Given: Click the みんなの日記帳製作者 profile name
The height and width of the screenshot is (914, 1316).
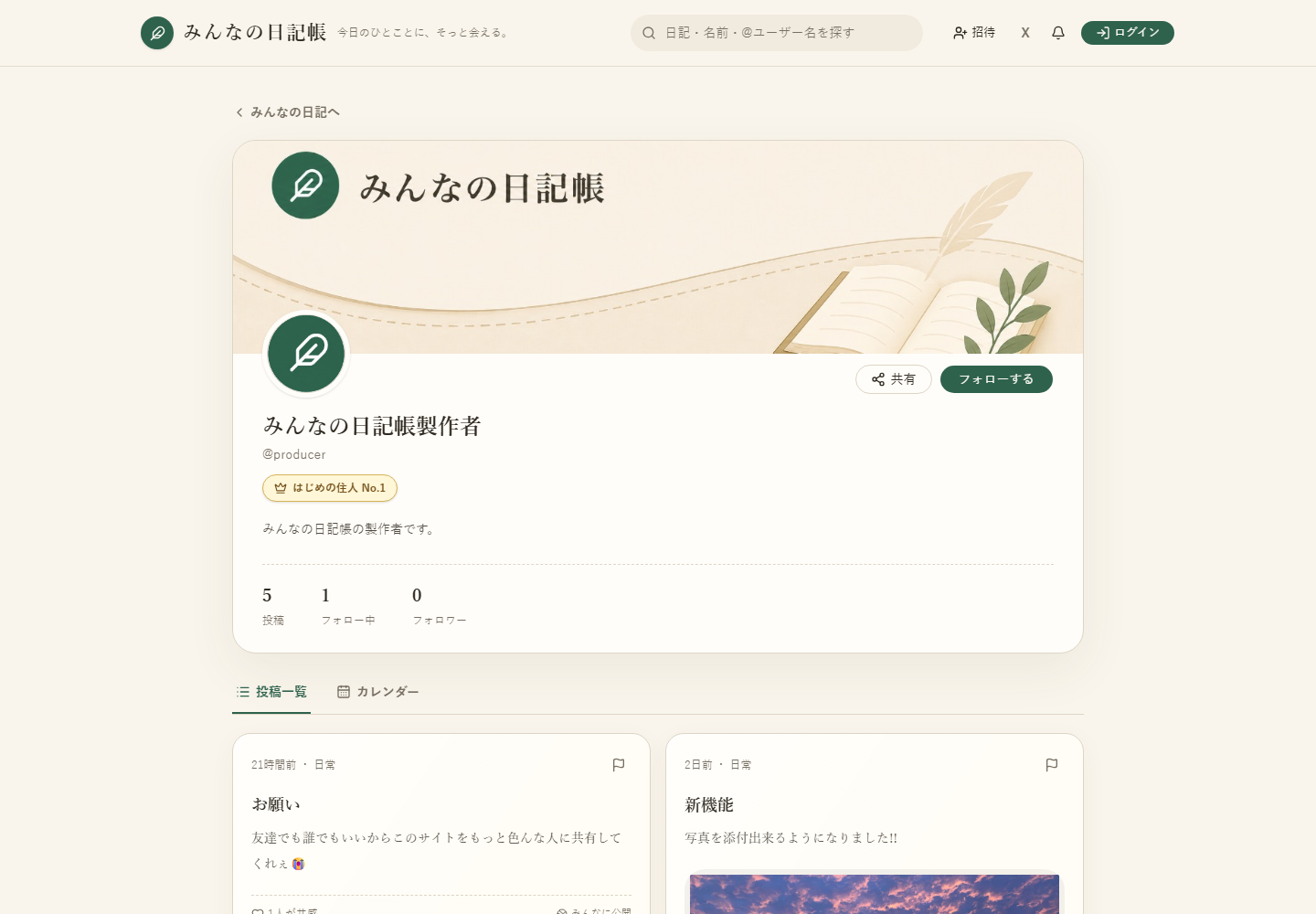Looking at the screenshot, I should click(x=372, y=426).
